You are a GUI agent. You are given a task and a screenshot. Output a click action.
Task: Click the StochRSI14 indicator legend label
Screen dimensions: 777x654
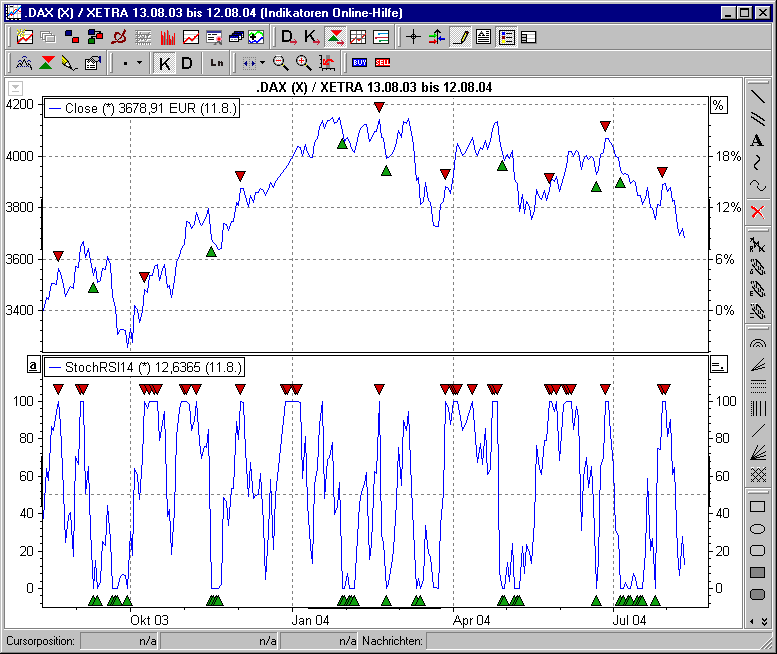(x=145, y=367)
